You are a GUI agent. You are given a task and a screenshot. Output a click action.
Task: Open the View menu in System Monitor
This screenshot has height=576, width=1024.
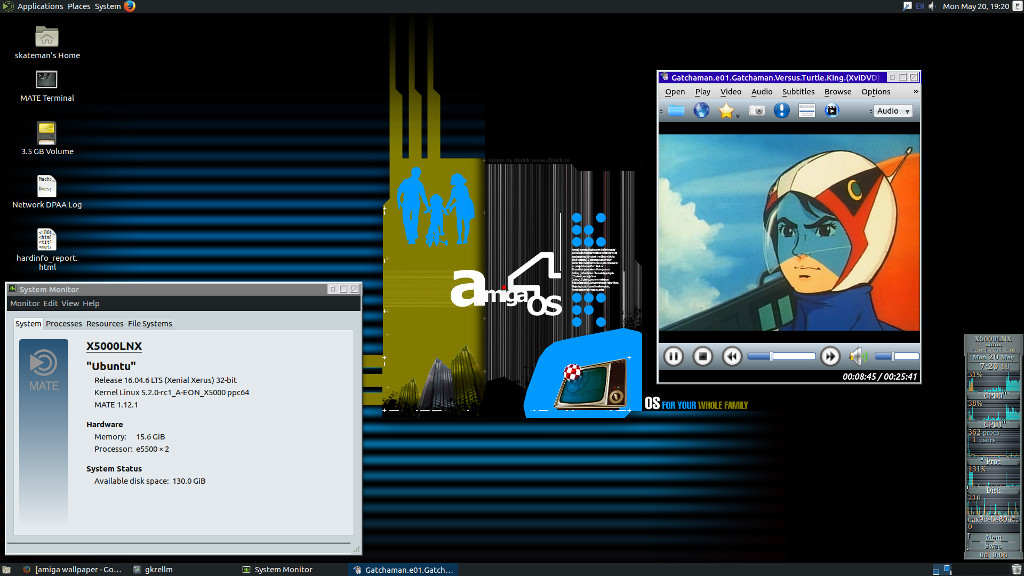tap(70, 304)
